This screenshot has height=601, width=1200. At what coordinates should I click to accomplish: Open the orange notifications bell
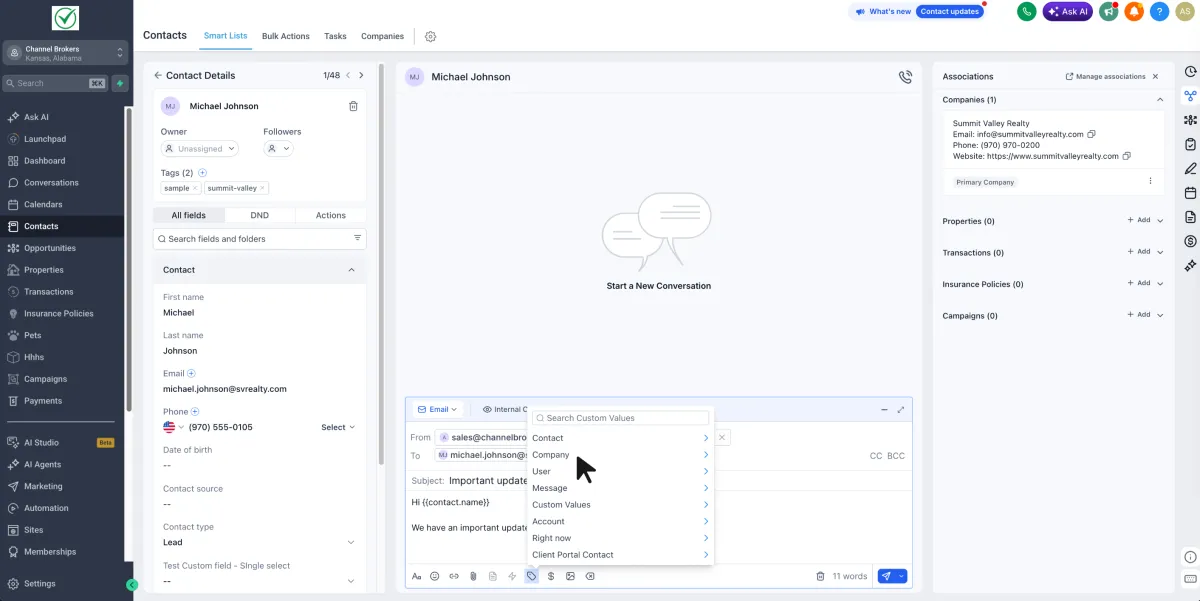(1134, 12)
